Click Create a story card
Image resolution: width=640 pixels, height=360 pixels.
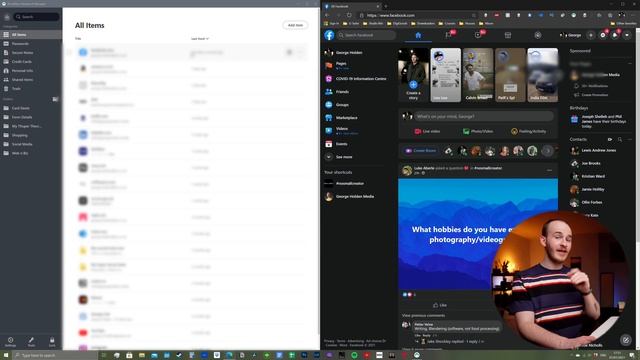413,75
